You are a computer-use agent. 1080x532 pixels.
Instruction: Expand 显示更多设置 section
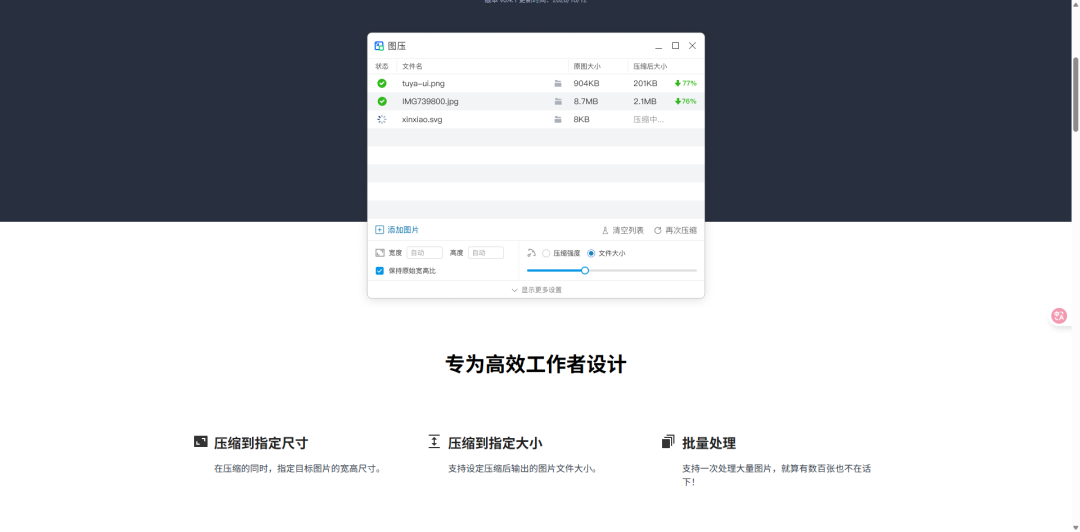(x=536, y=290)
